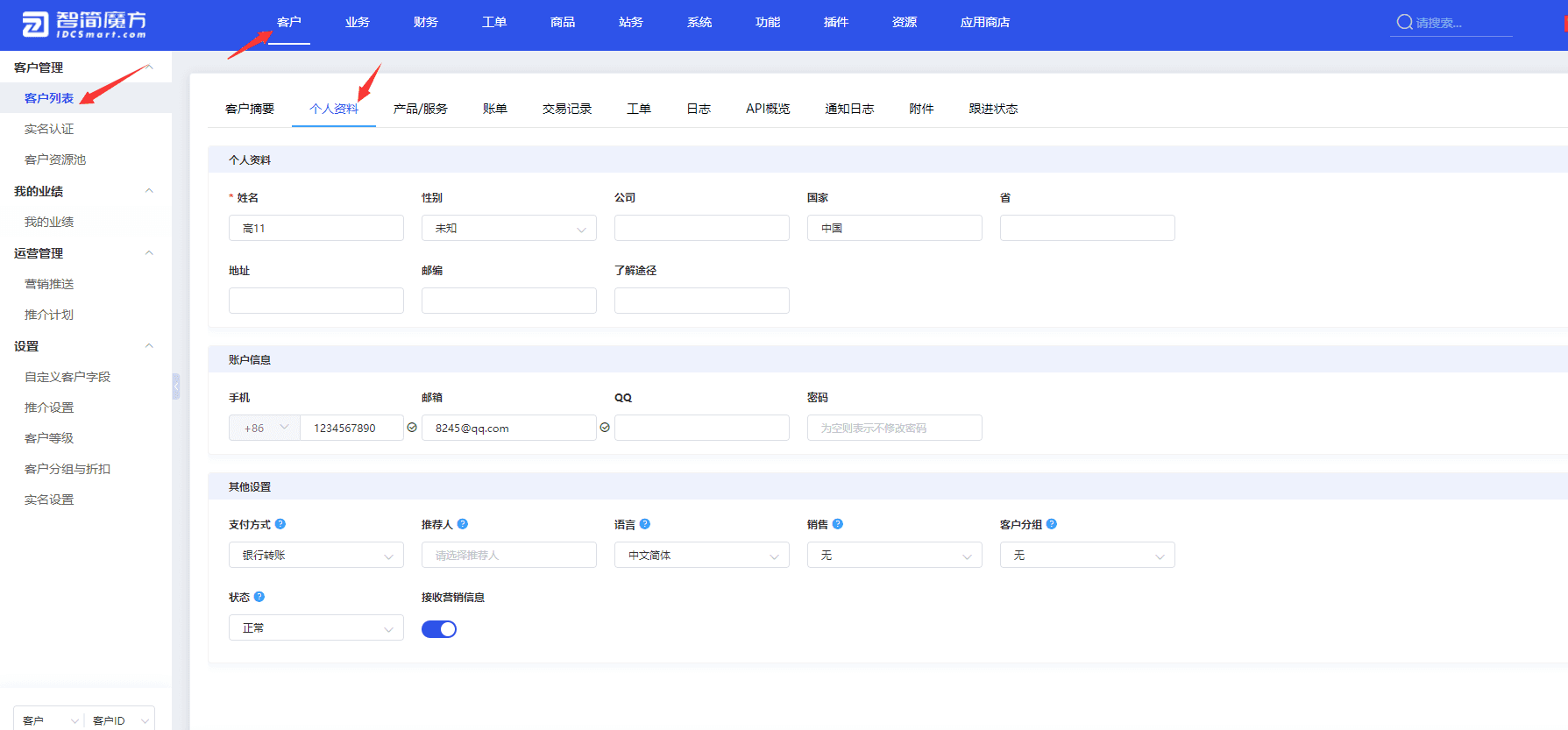Click help icon next to 支付方式

click(280, 524)
